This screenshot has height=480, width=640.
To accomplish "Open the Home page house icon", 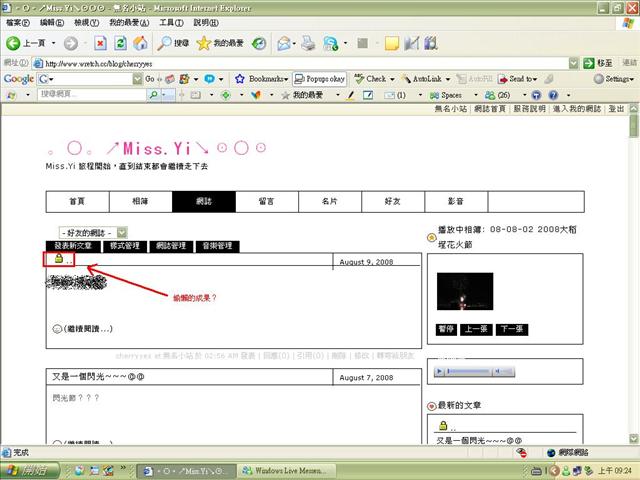I will coord(140,43).
